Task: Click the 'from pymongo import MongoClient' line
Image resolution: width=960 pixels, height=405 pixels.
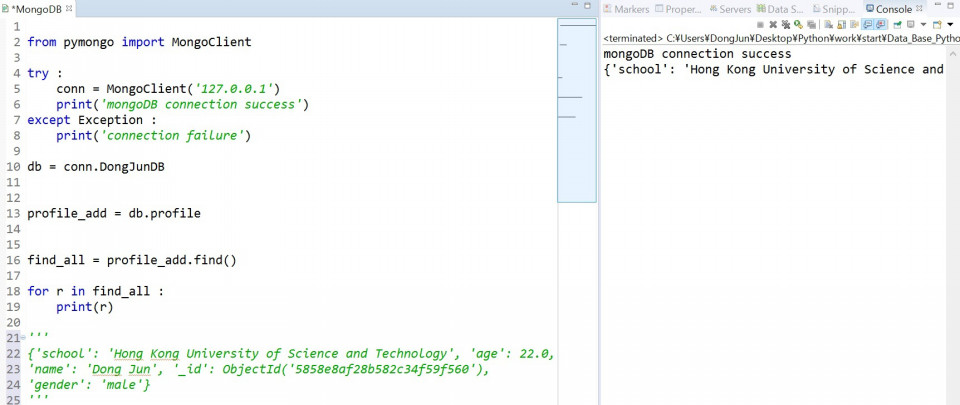Action: coord(139,42)
